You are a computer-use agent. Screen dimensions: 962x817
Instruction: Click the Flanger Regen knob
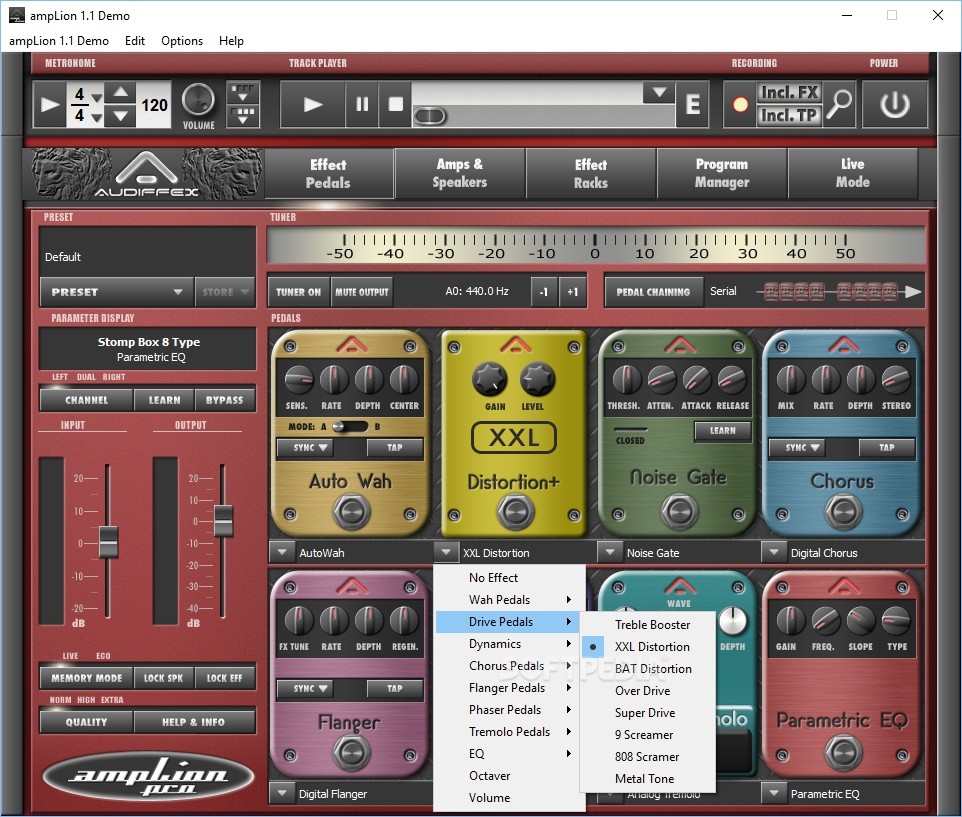404,621
